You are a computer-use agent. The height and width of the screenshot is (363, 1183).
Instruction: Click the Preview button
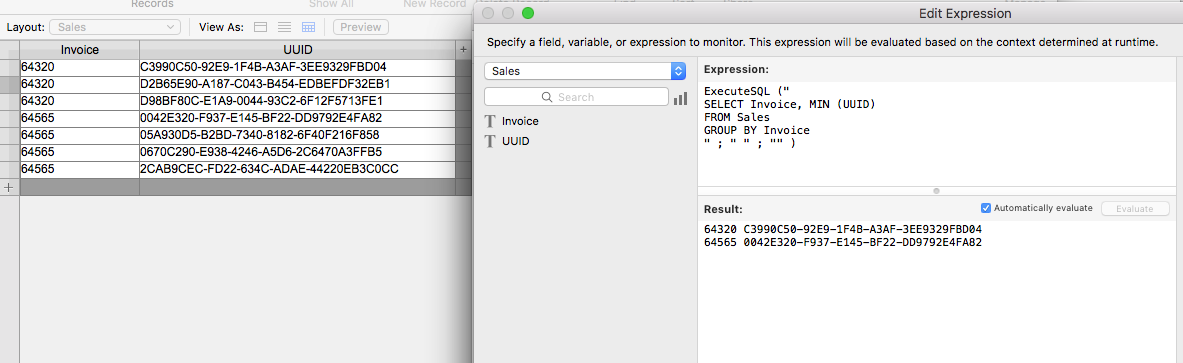click(361, 27)
